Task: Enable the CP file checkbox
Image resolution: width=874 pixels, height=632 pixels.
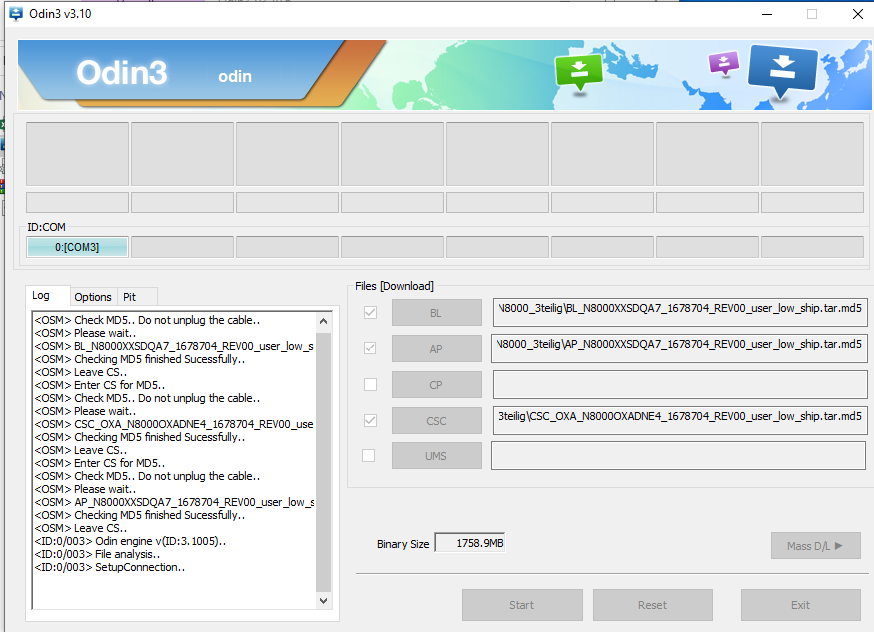Action: click(x=370, y=385)
